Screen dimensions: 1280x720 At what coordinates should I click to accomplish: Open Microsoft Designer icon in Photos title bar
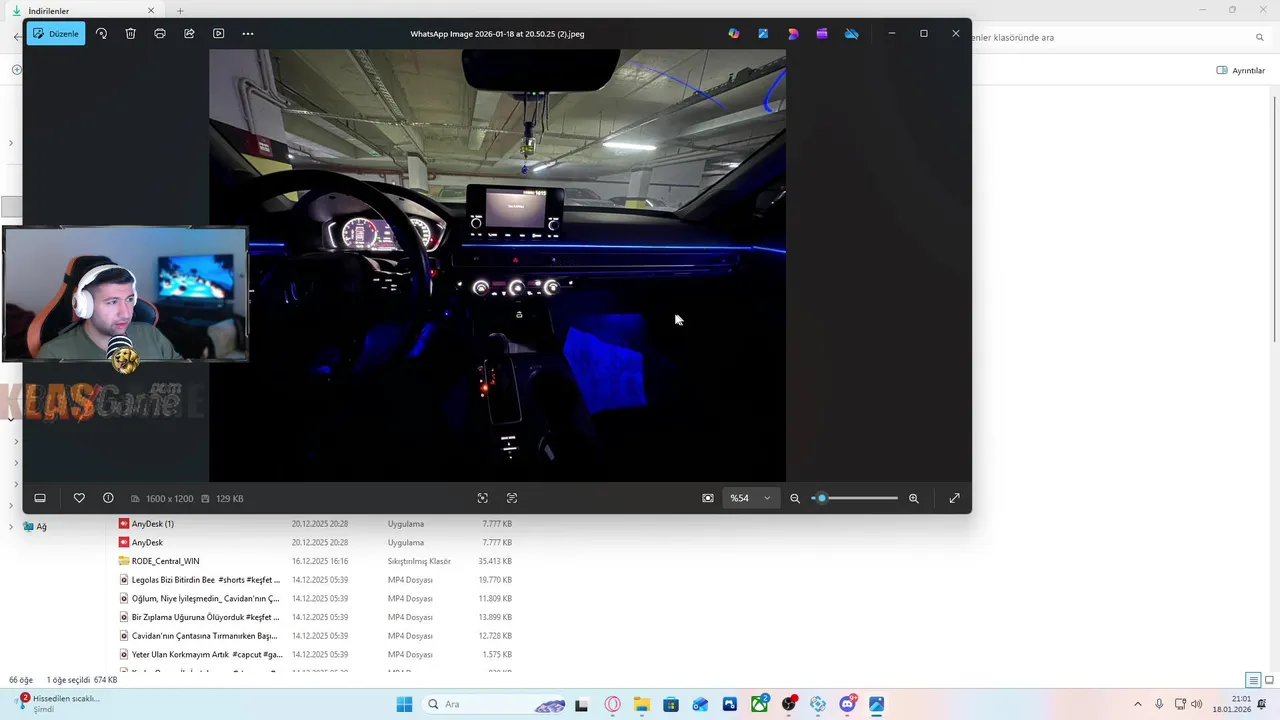click(x=793, y=33)
